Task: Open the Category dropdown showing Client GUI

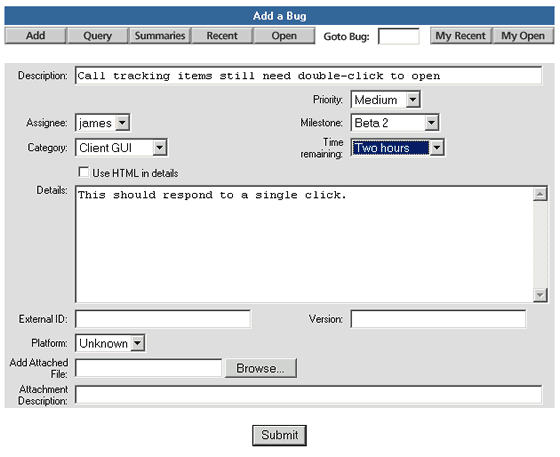Action: tap(121, 148)
